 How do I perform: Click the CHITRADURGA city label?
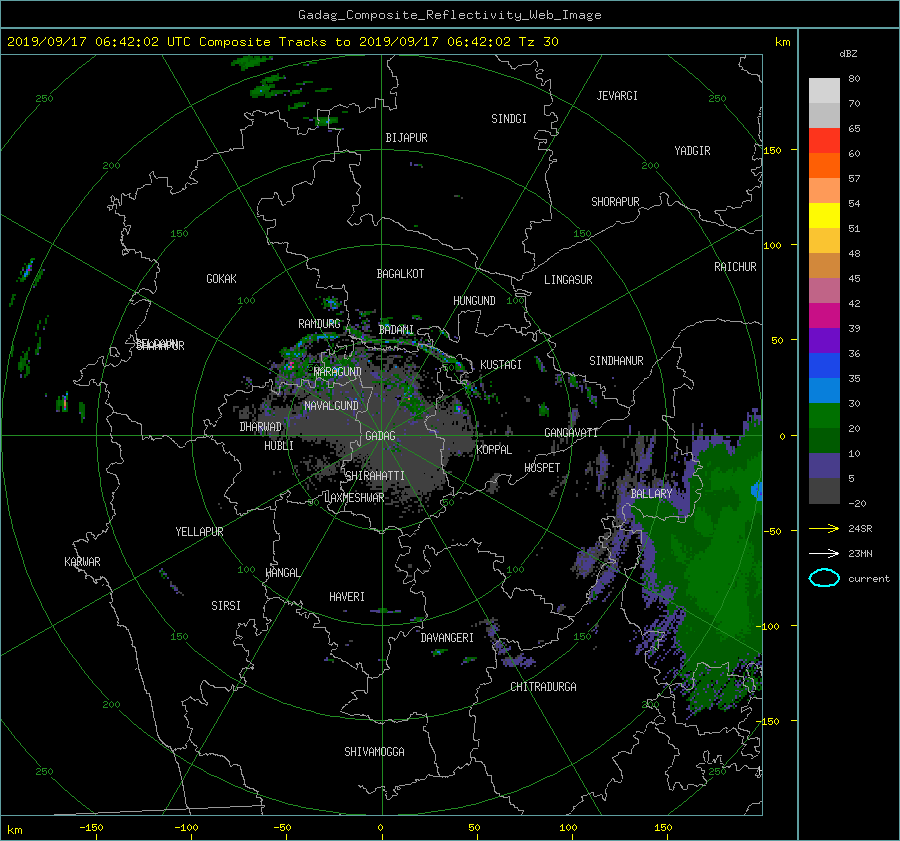[543, 687]
